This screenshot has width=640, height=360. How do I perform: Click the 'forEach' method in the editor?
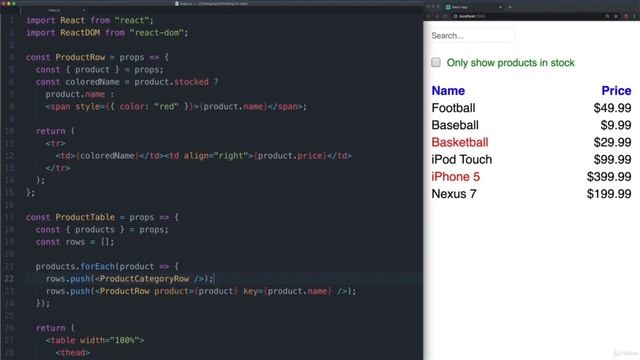click(97, 267)
